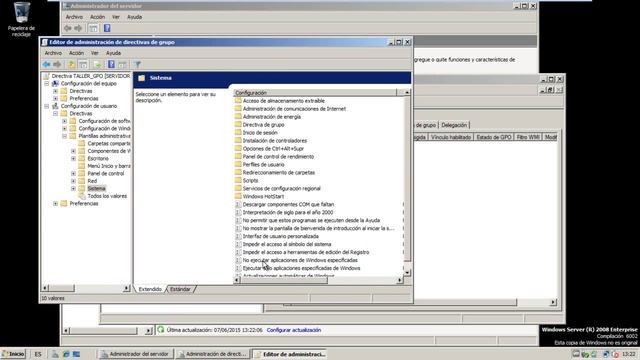Select Menú Inicio y barra tree item
This screenshot has height=360, width=640.
tap(109, 166)
